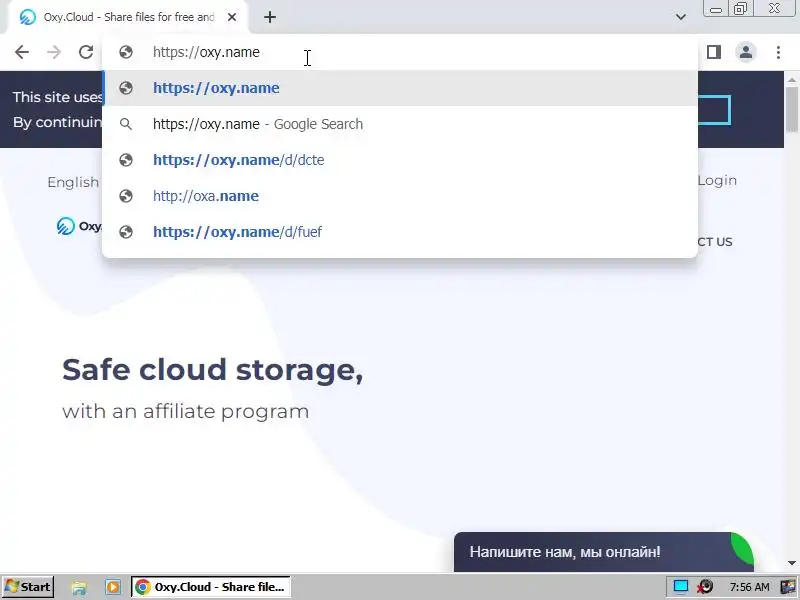Choose the highlighted https://oxy.name suggestion
Screen dimensions: 800x600
point(400,88)
